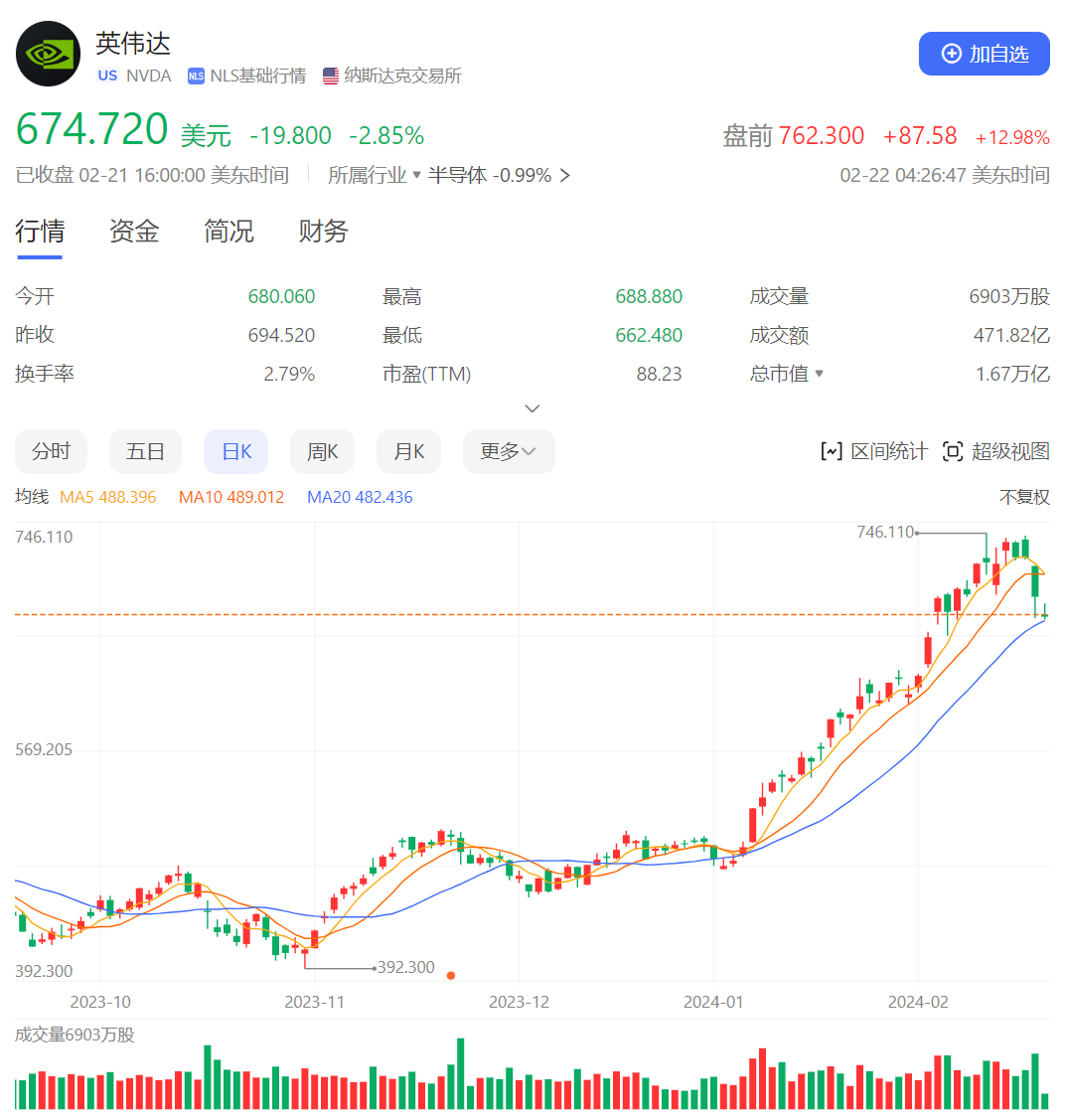Toggle the MA20 moving average line
Image resolution: width=1066 pixels, height=1120 pixels.
pyautogui.click(x=359, y=496)
